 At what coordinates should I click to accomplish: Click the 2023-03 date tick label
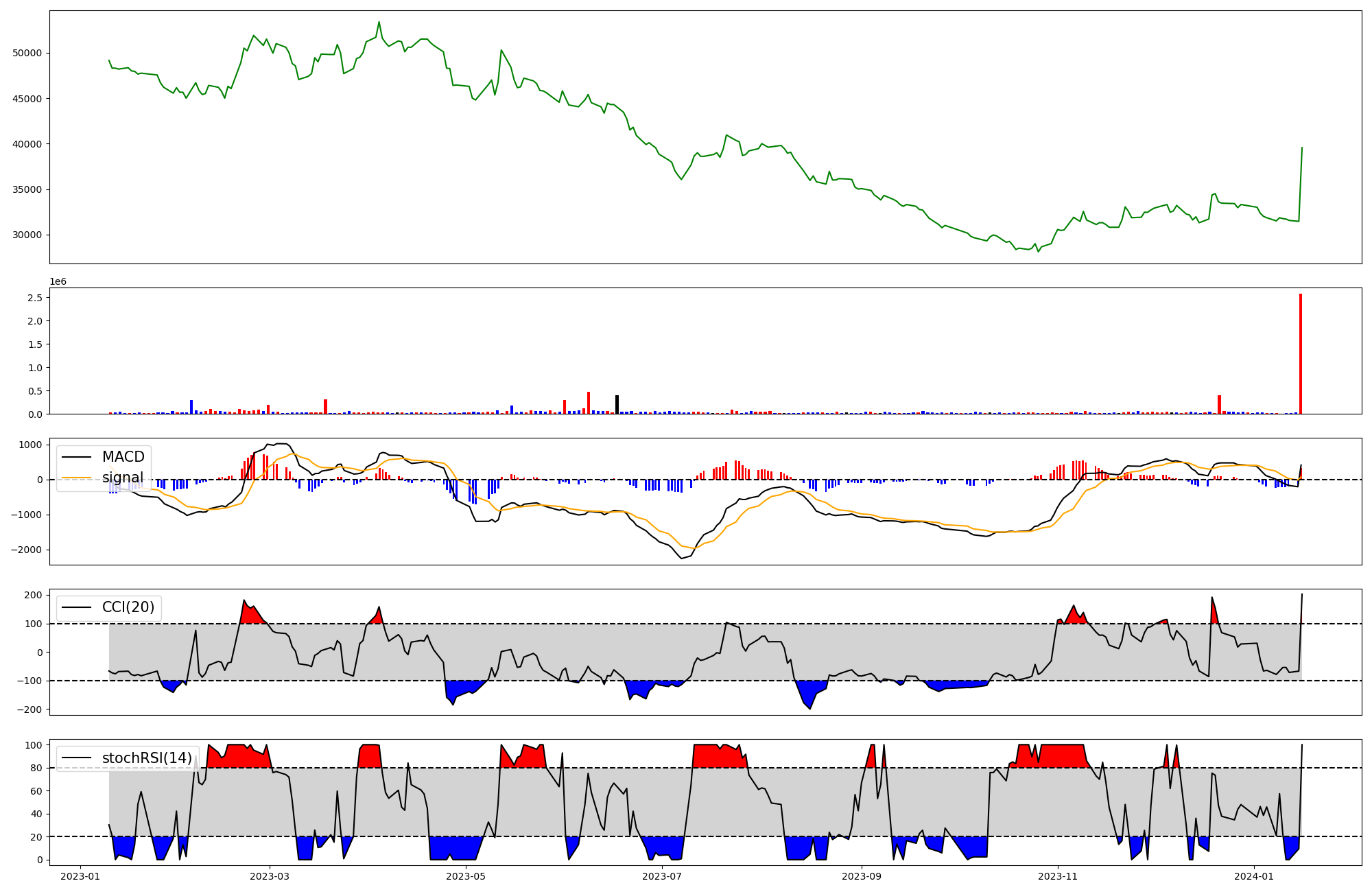coord(270,876)
